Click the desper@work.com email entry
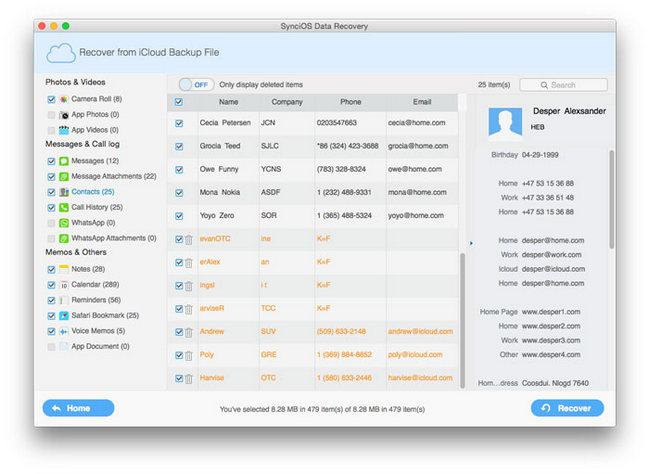 coord(551,255)
